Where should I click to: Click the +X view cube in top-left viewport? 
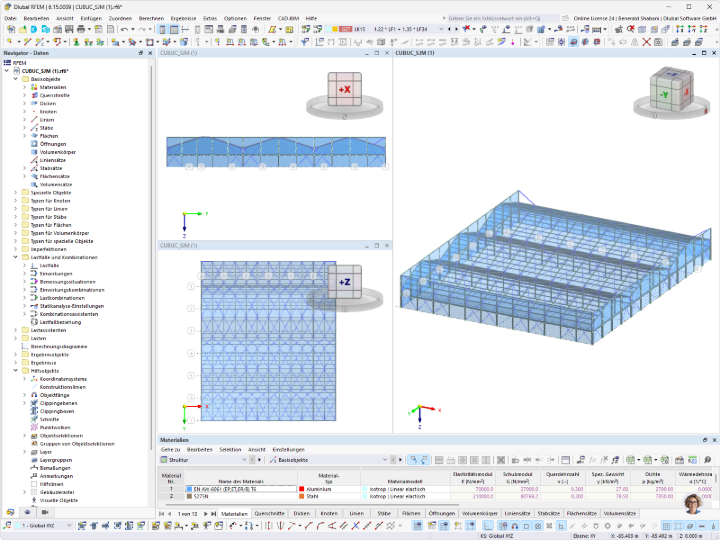[x=344, y=89]
